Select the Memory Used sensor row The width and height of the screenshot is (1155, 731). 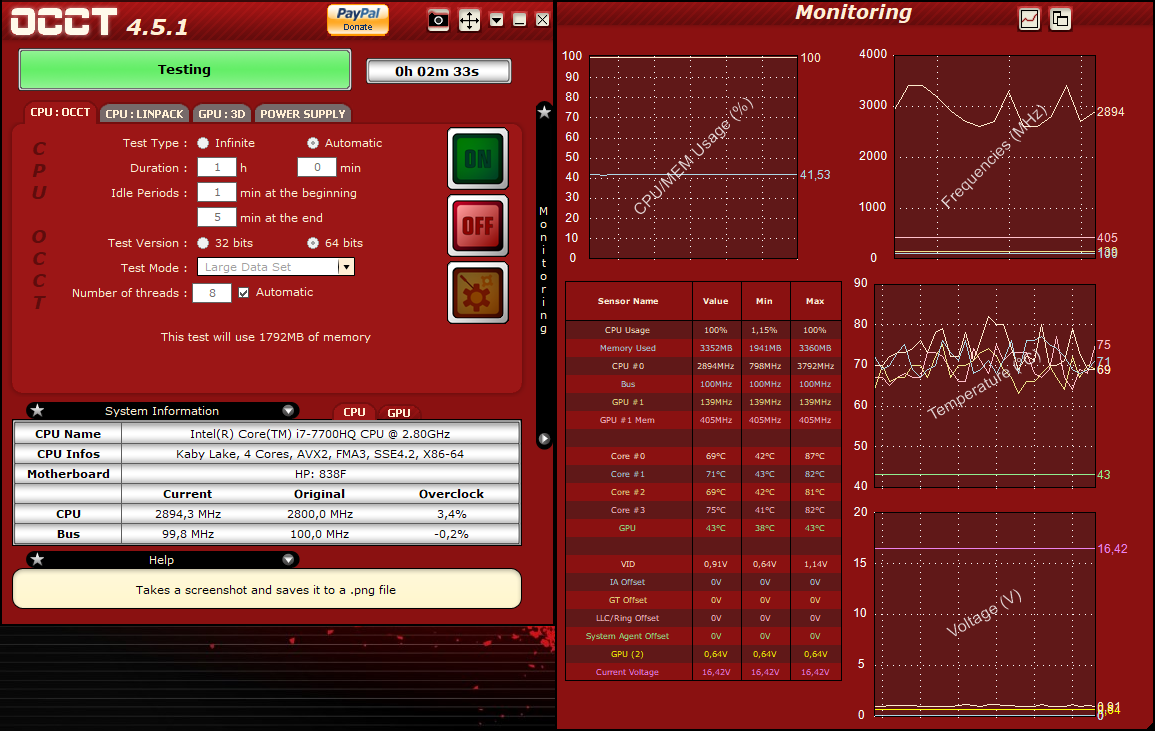pos(703,348)
